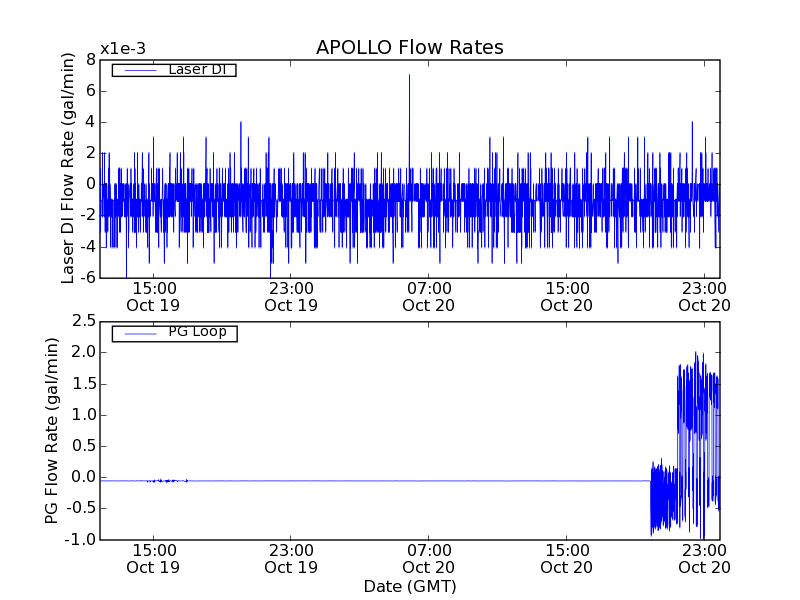Click the "8" y-axis tick on Laser DI plot
This screenshot has width=800, height=600.
(90, 59)
